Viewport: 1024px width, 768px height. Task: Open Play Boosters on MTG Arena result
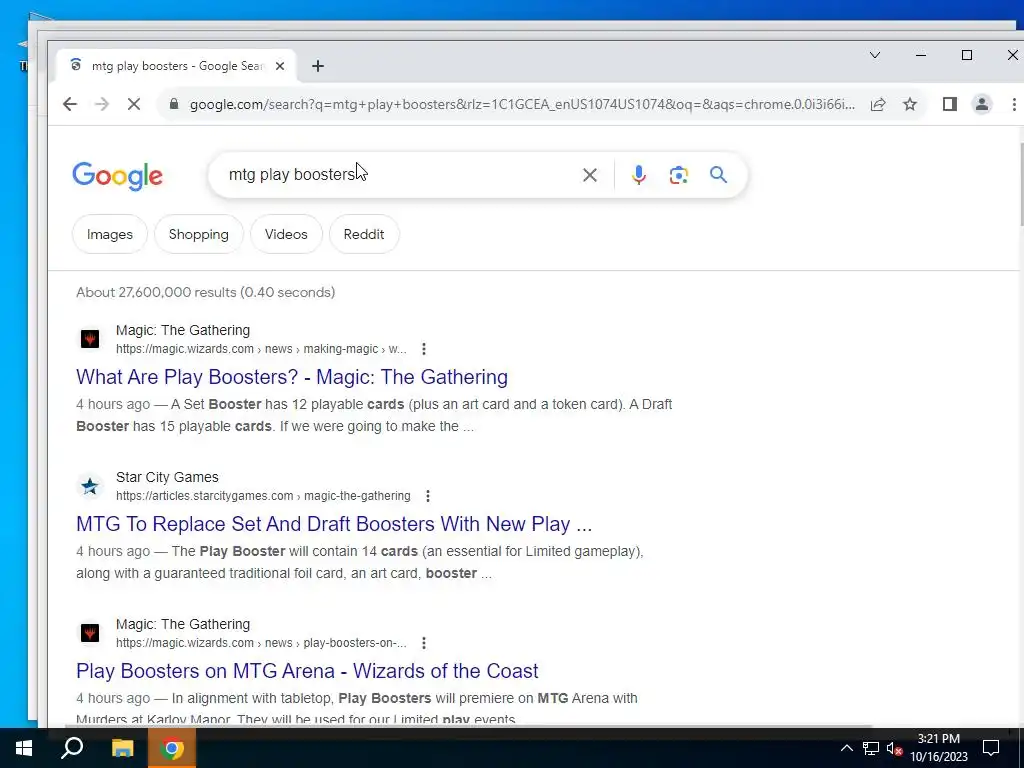pos(307,671)
